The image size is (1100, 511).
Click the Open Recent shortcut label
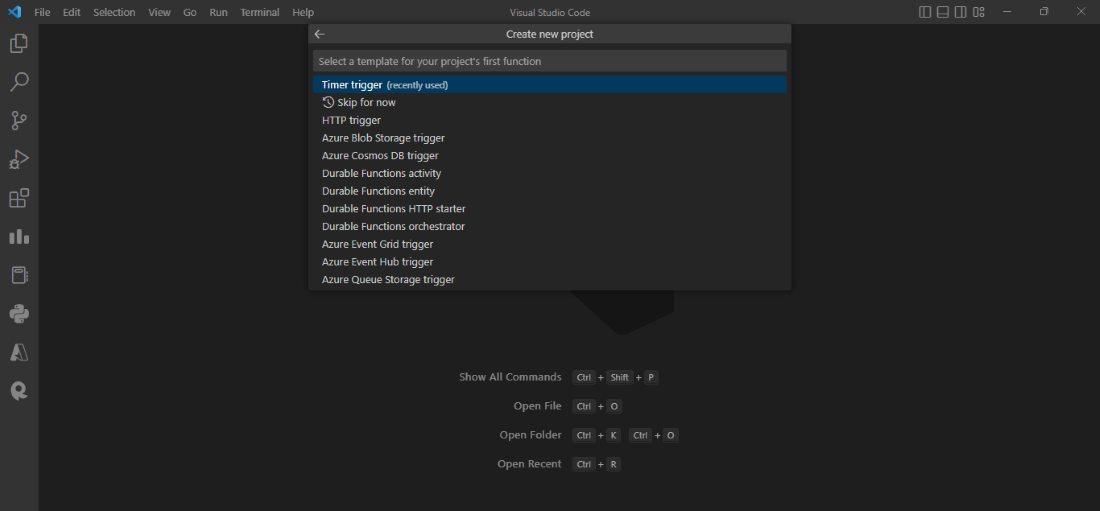tap(530, 464)
